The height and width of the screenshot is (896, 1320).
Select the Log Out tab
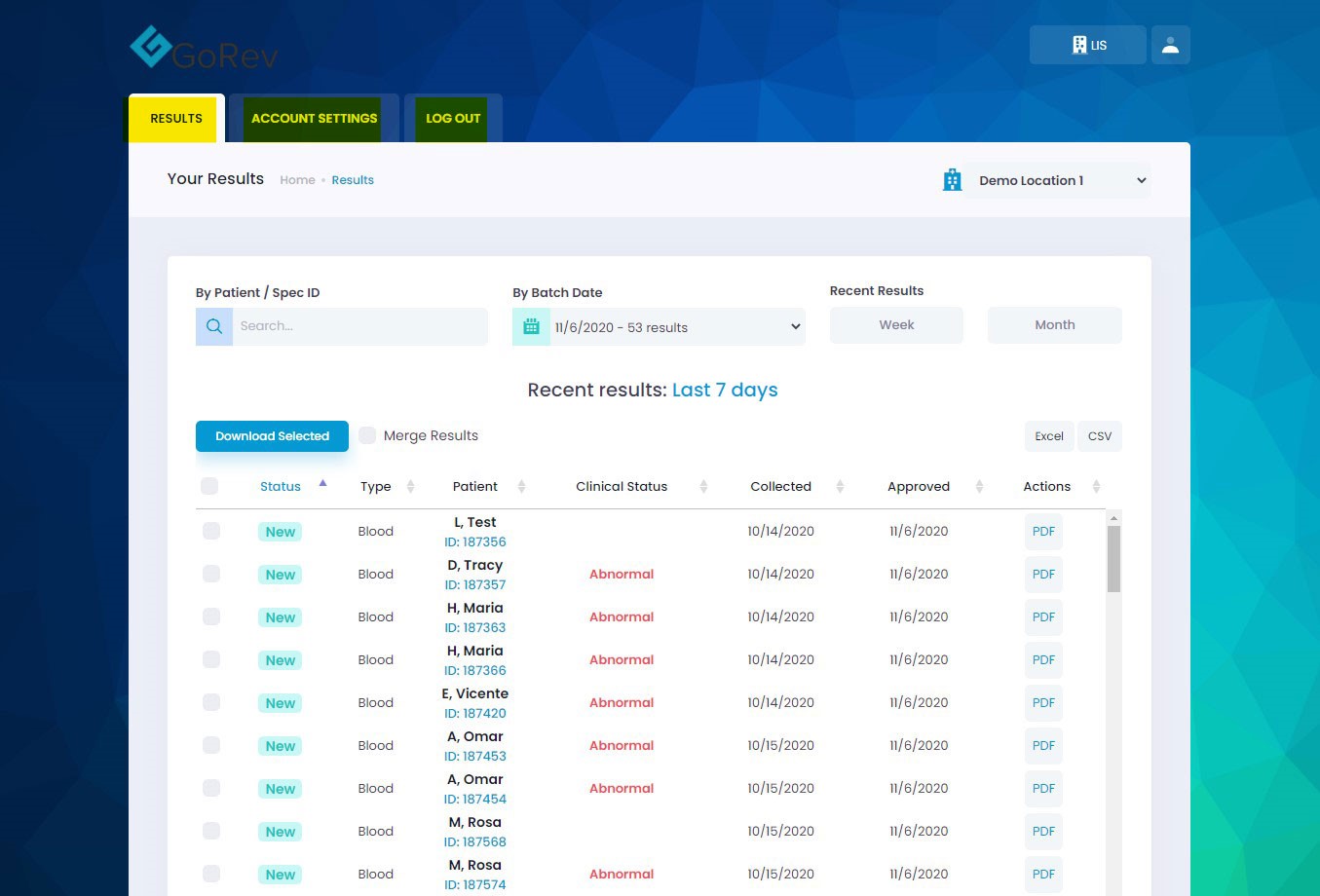tap(453, 119)
